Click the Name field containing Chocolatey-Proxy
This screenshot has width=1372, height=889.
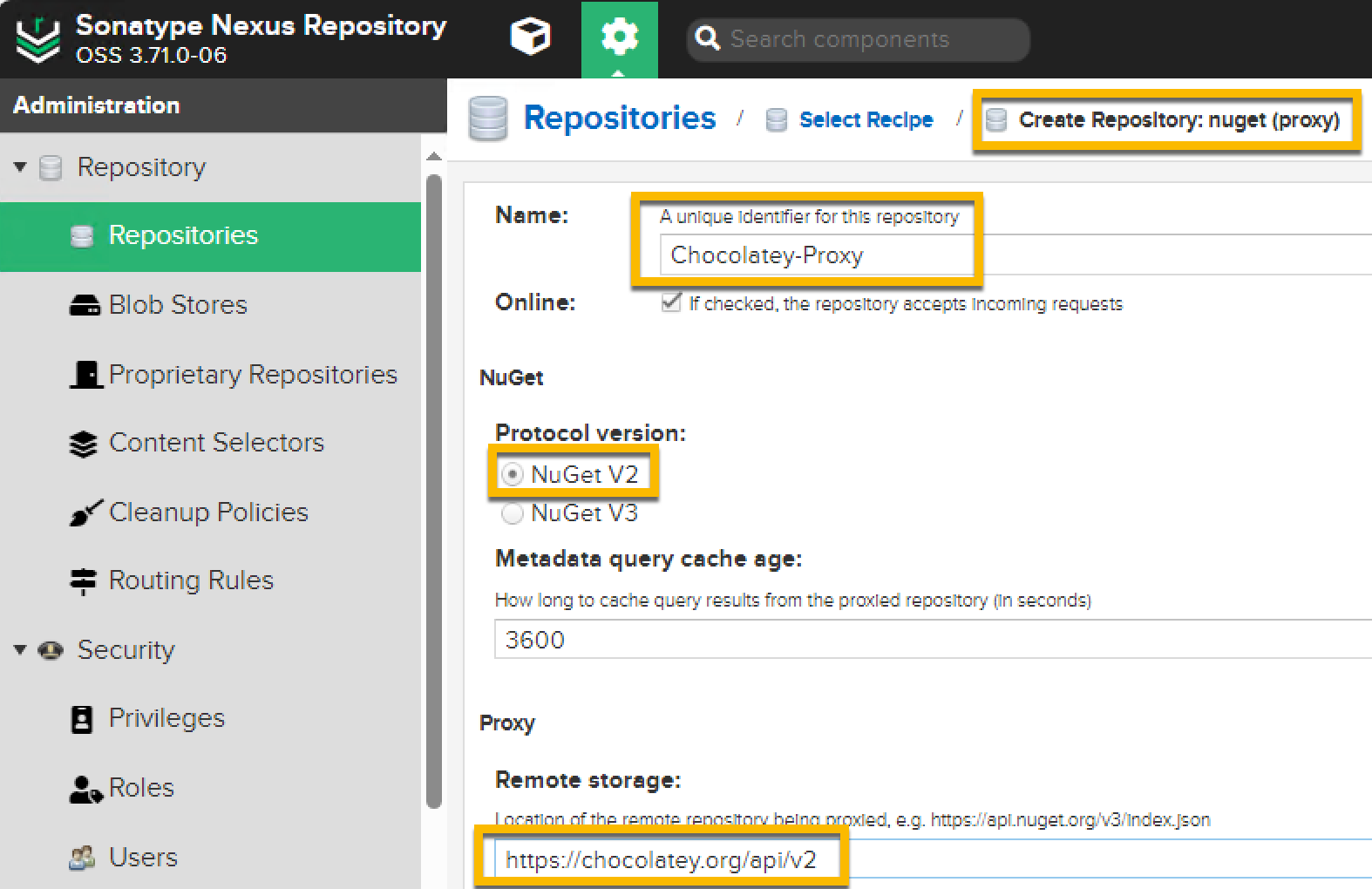[x=1015, y=255]
